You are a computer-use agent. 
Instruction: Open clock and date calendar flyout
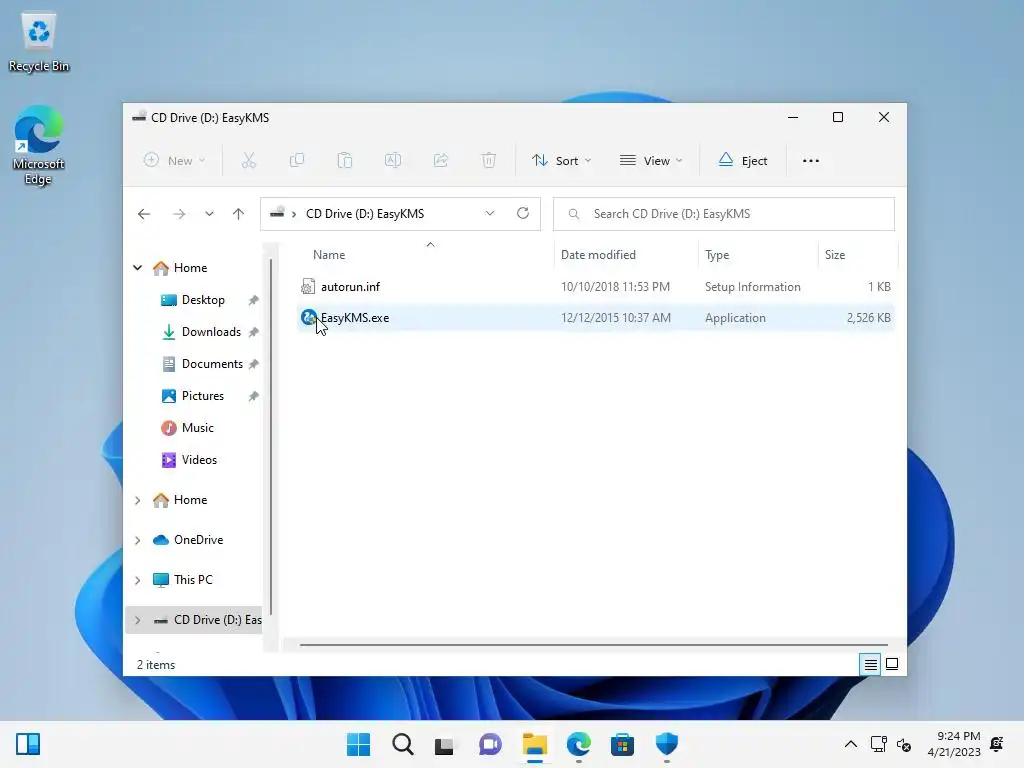tap(953, 744)
